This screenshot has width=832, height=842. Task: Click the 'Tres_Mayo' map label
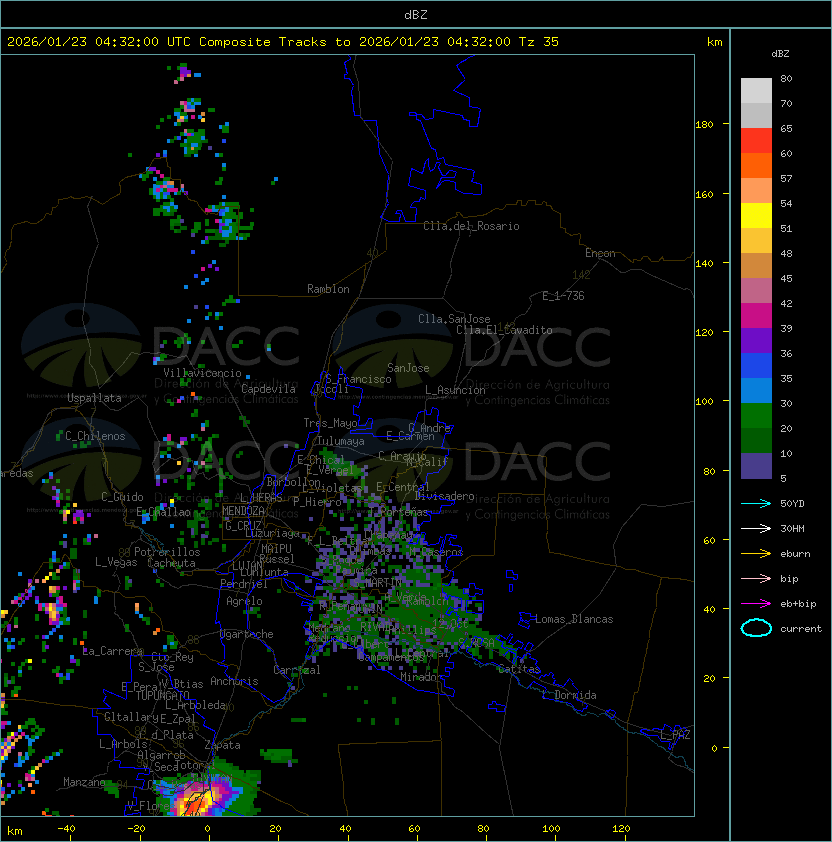click(x=330, y=423)
